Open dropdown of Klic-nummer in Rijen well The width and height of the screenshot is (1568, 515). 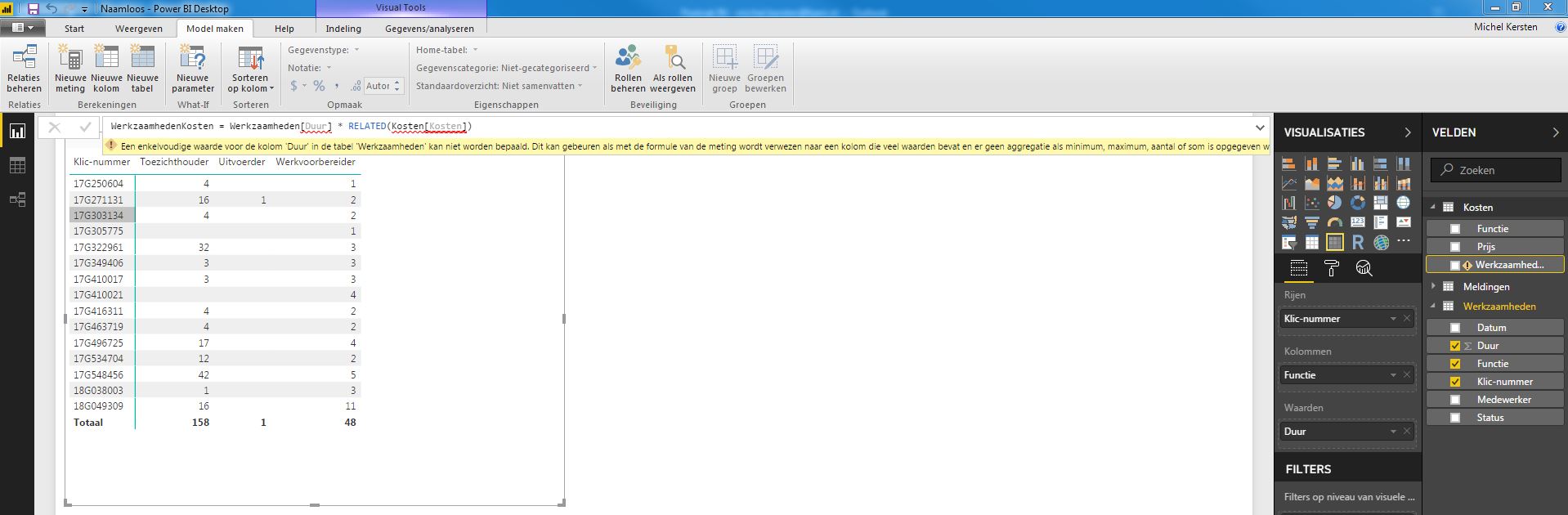pos(1393,319)
